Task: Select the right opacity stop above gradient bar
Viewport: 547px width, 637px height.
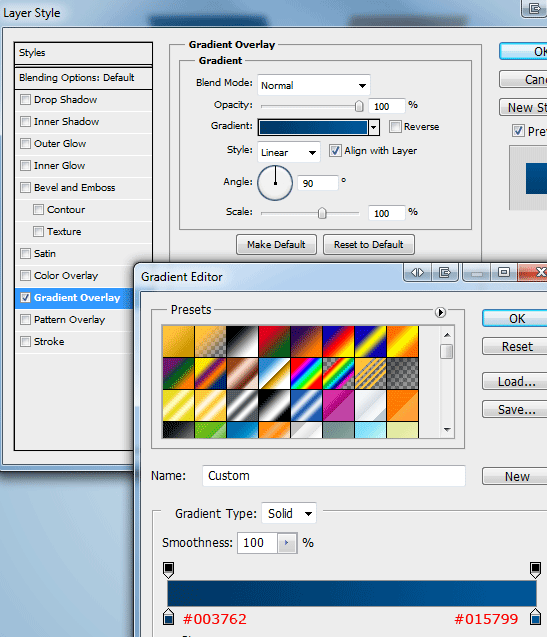Action: (x=535, y=570)
